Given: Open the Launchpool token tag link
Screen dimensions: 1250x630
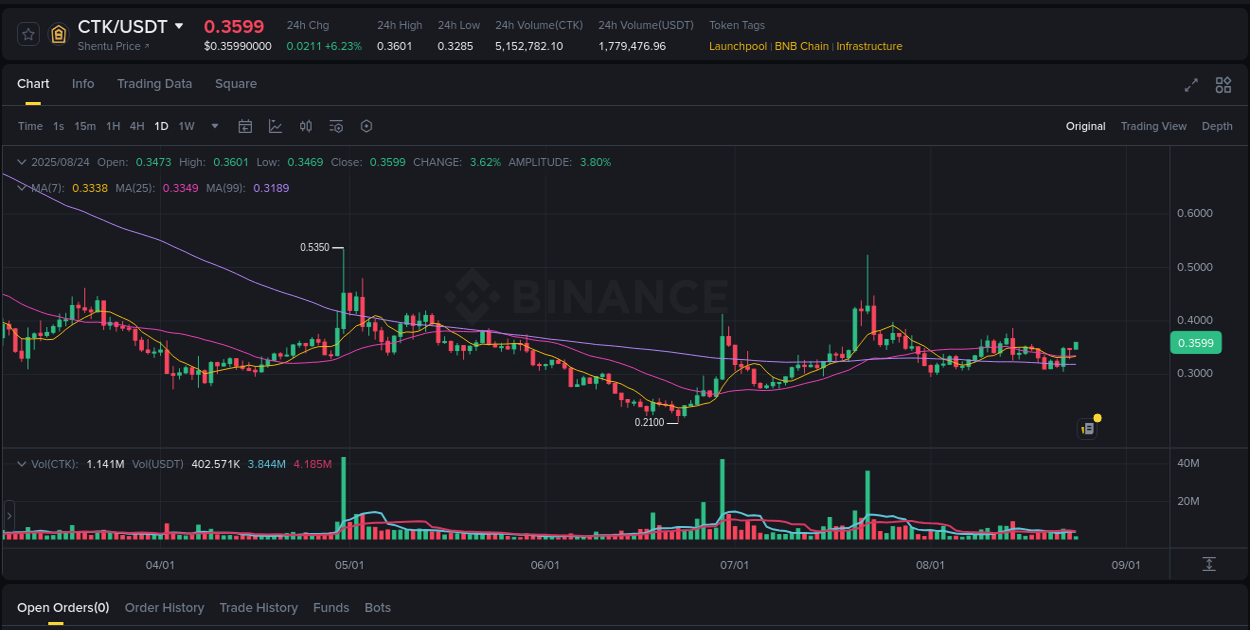Looking at the screenshot, I should click(x=738, y=46).
